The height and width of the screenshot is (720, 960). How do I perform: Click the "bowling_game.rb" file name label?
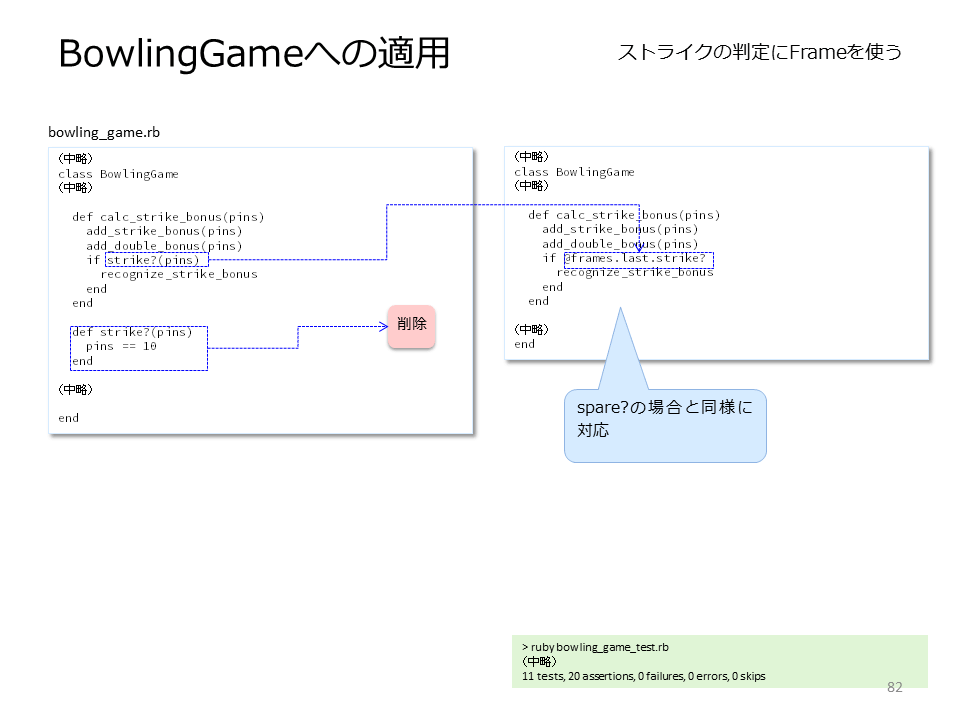104,132
